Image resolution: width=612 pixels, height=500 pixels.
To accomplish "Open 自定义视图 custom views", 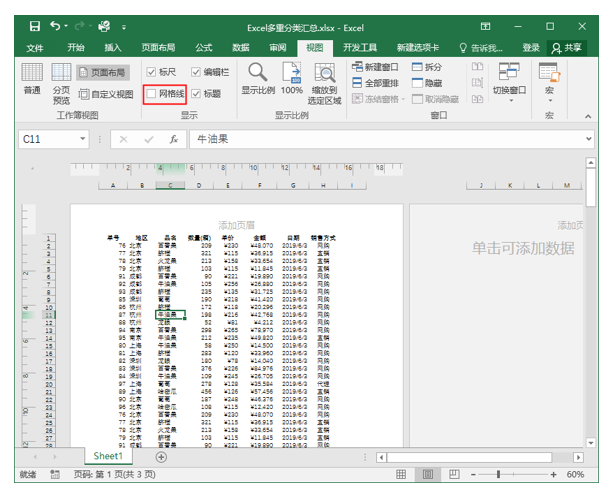I will click(x=106, y=94).
